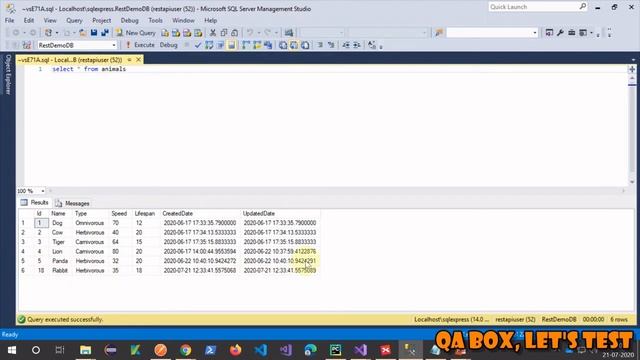Open the Query menu
The height and width of the screenshot is (360, 640).
point(74,20)
